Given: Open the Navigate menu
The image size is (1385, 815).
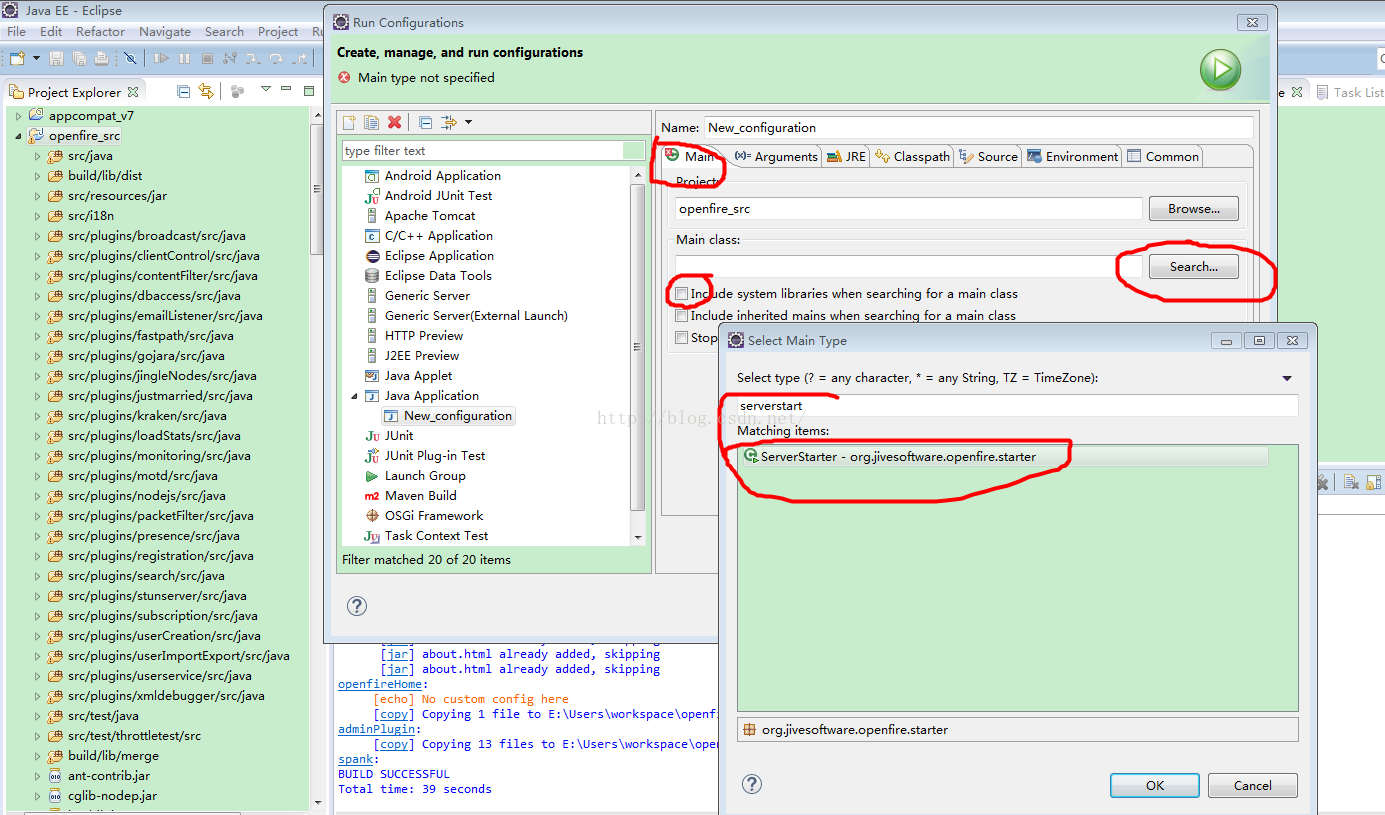Looking at the screenshot, I should (164, 32).
